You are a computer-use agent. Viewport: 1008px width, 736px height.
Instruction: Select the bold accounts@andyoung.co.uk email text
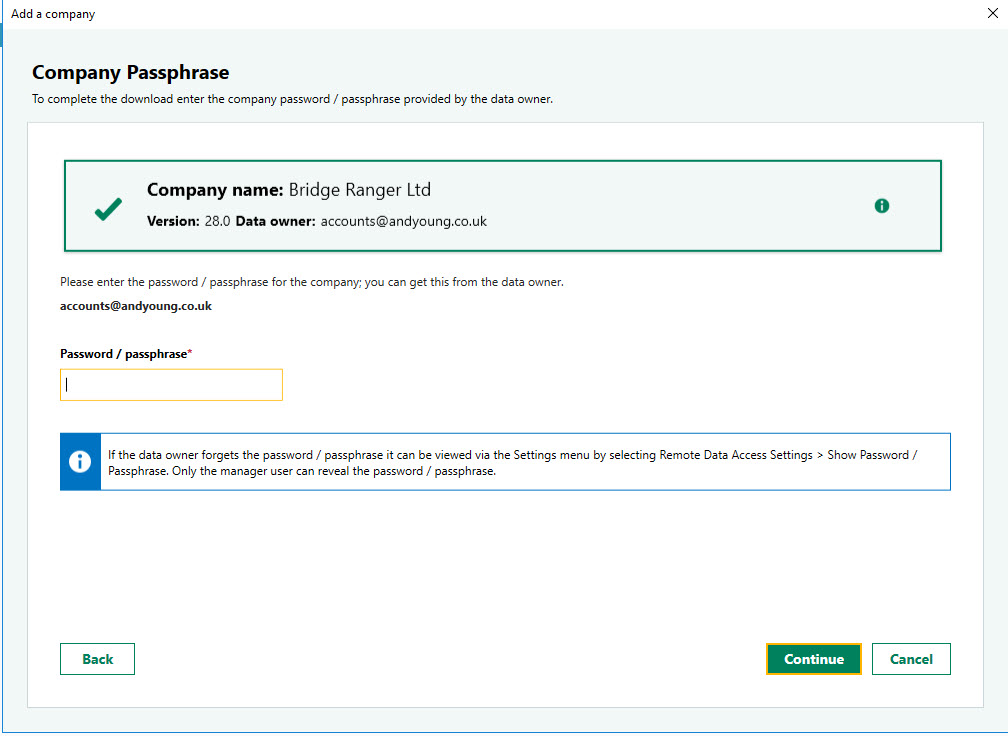tap(136, 306)
